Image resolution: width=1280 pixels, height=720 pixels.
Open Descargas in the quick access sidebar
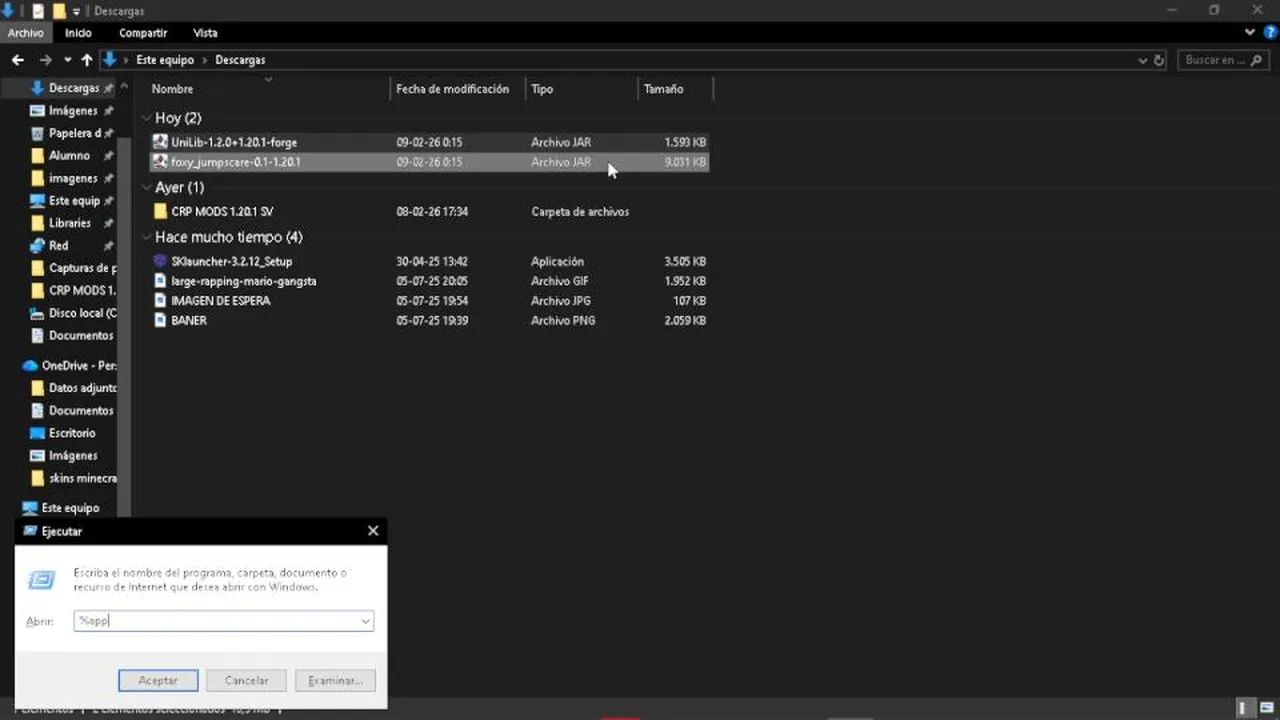coord(73,88)
